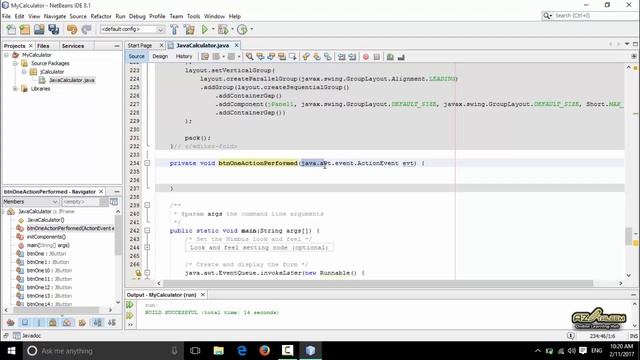Toggle Show Non-Public Members in Navigator
Image resolution: width=640 pixels, height=360 pixels.
click(53, 322)
